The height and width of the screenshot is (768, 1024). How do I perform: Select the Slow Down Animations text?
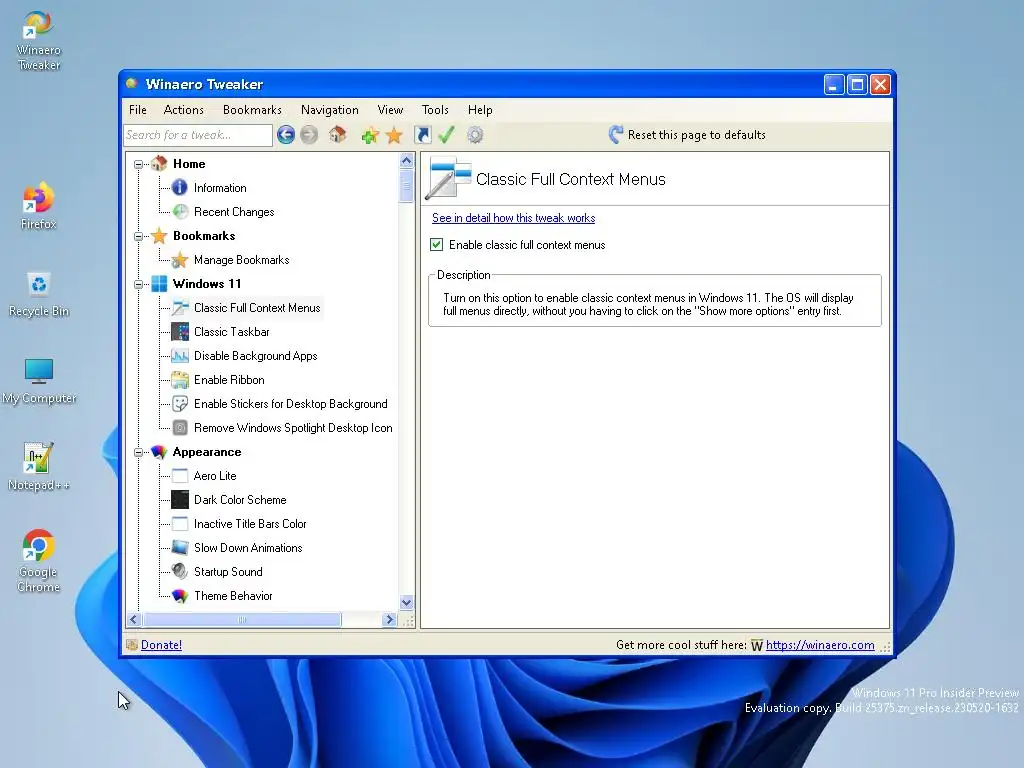point(248,549)
